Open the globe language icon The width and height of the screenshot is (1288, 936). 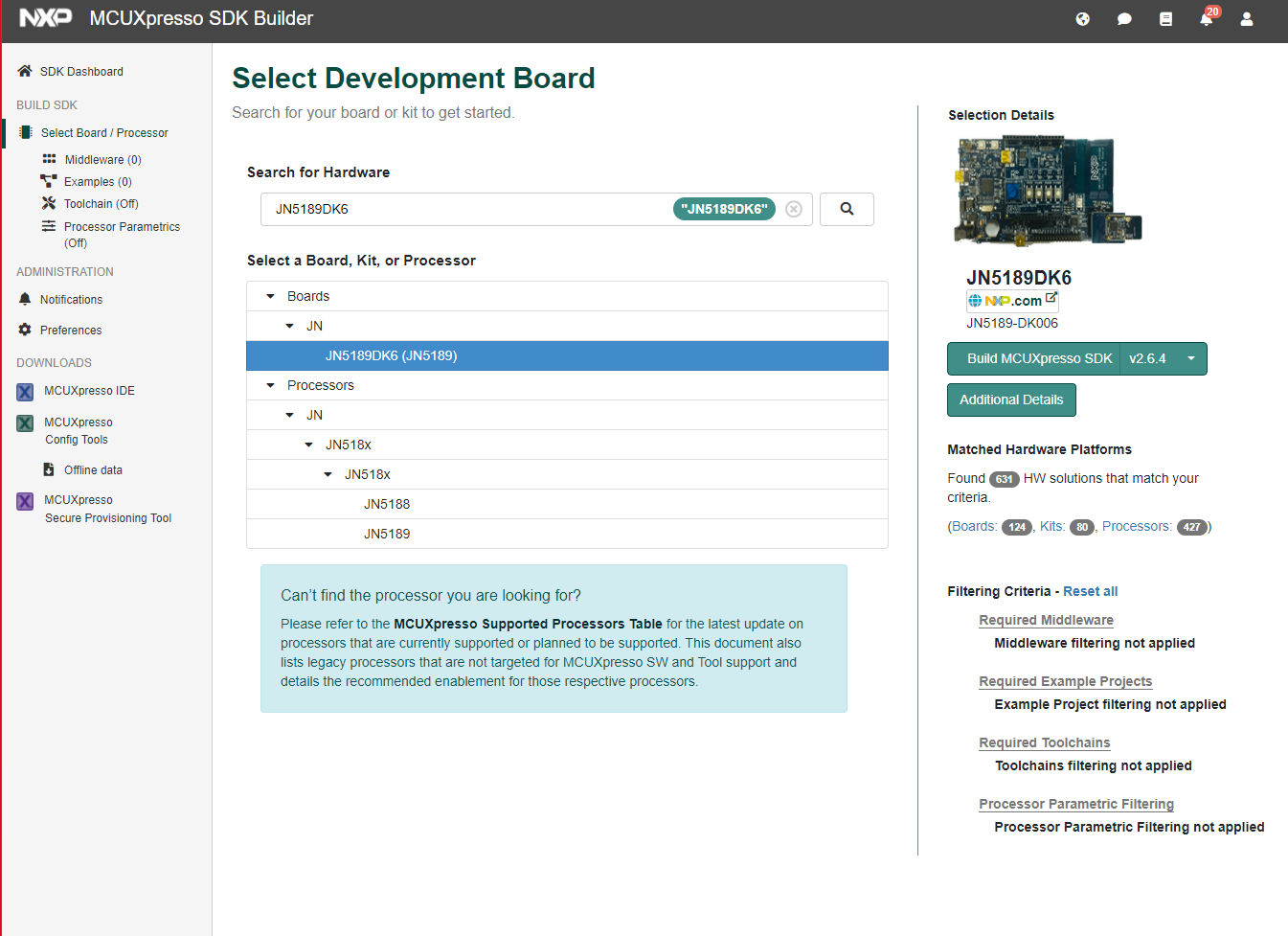[x=1082, y=18]
